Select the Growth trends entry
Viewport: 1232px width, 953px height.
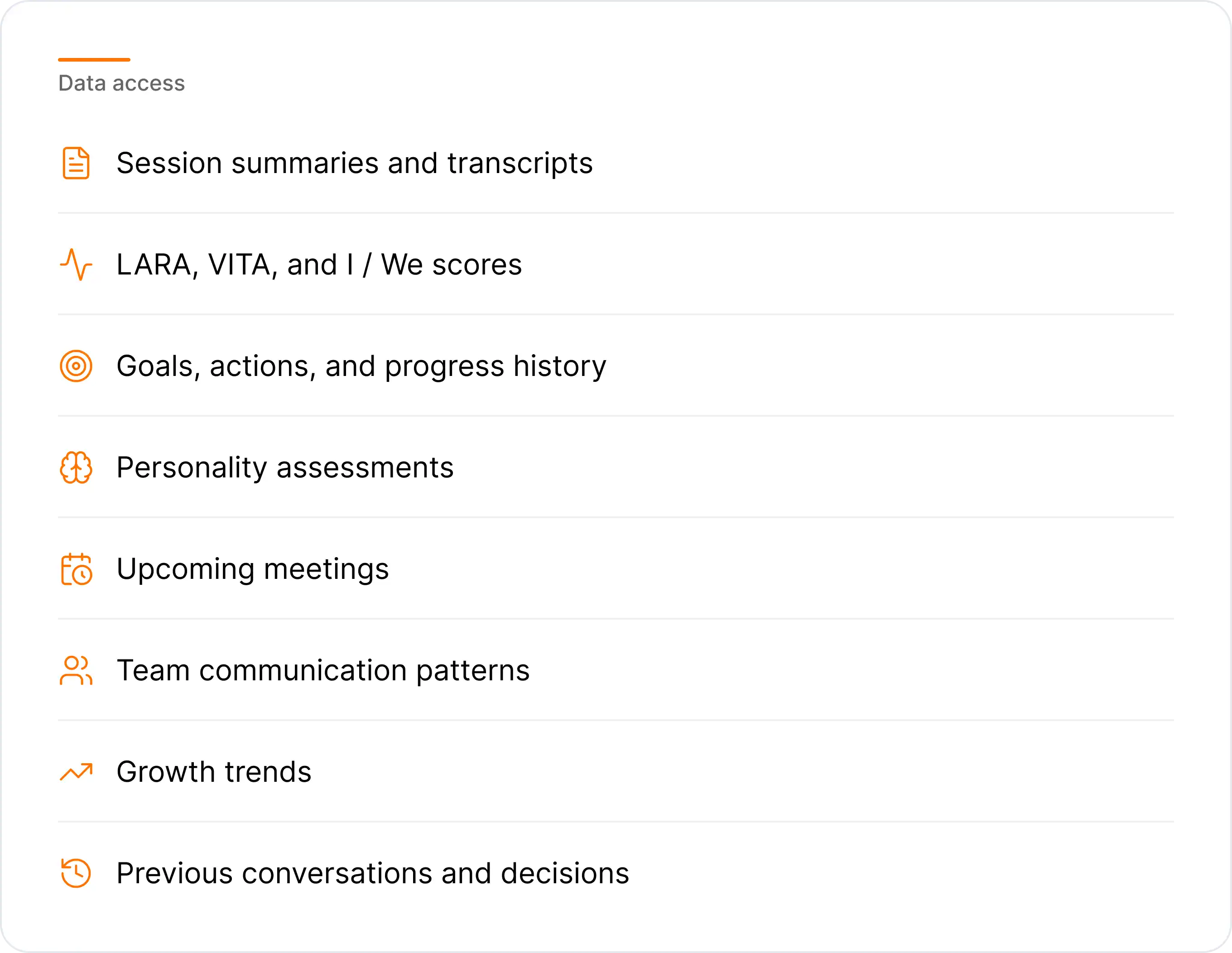[214, 772]
